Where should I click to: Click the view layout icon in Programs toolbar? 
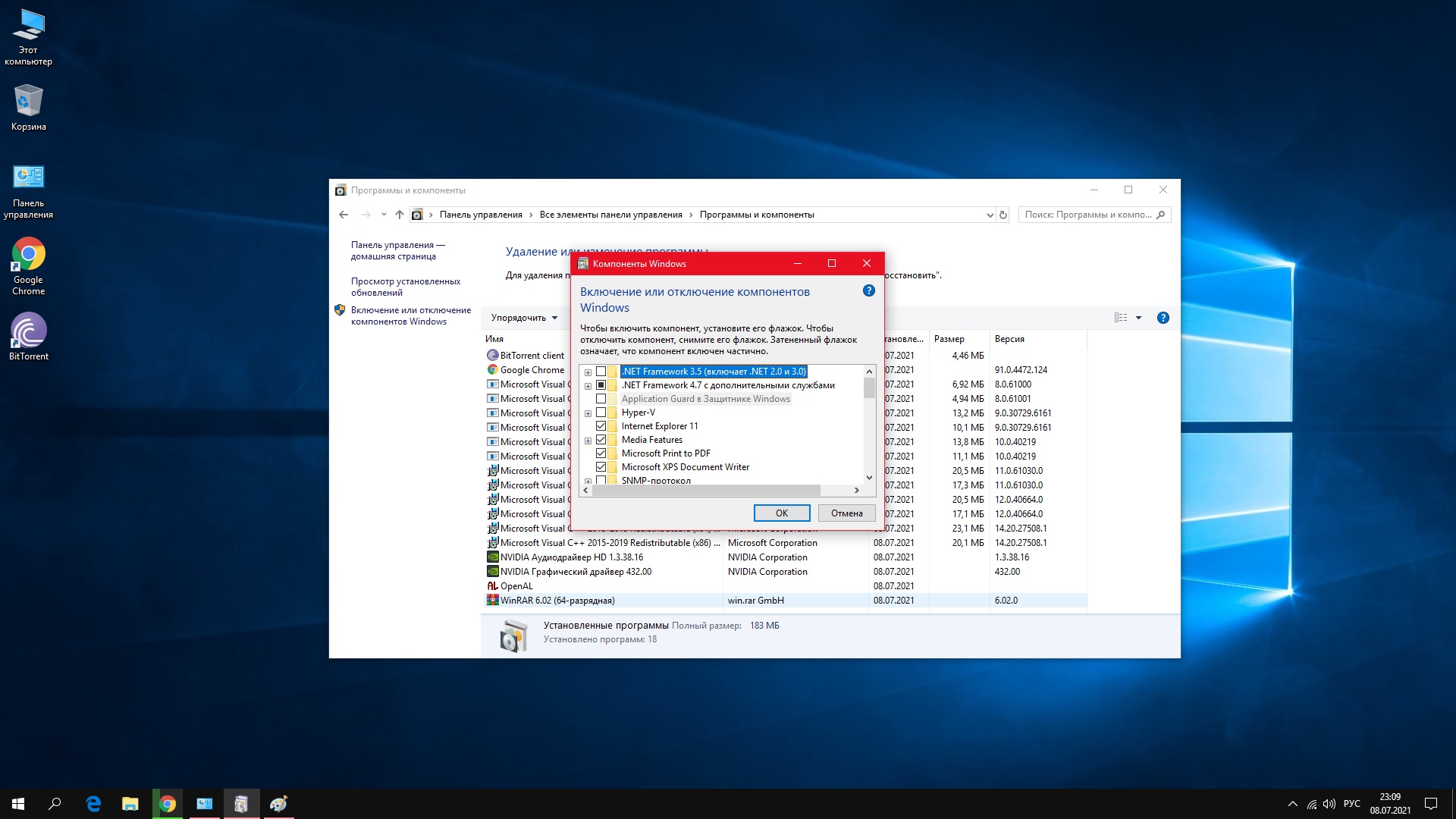(x=1121, y=318)
